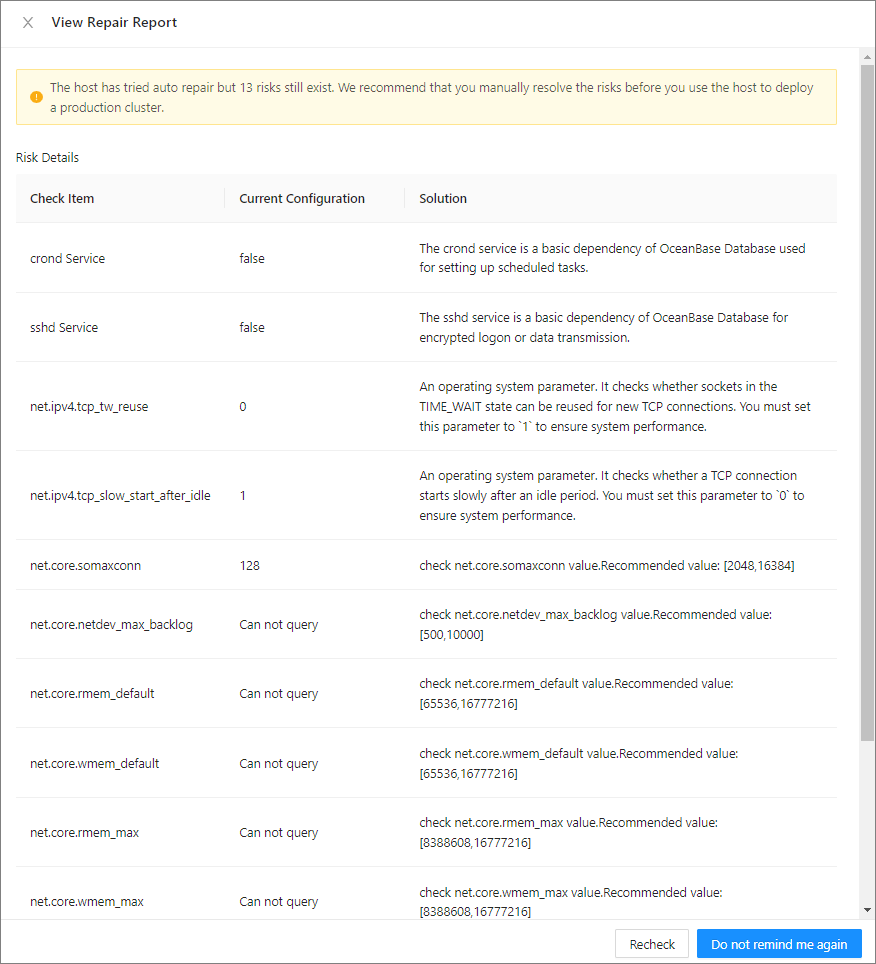Screen dimensions: 876x964
Task: Click the net.core.wmem_max check item
Action: [x=87, y=901]
